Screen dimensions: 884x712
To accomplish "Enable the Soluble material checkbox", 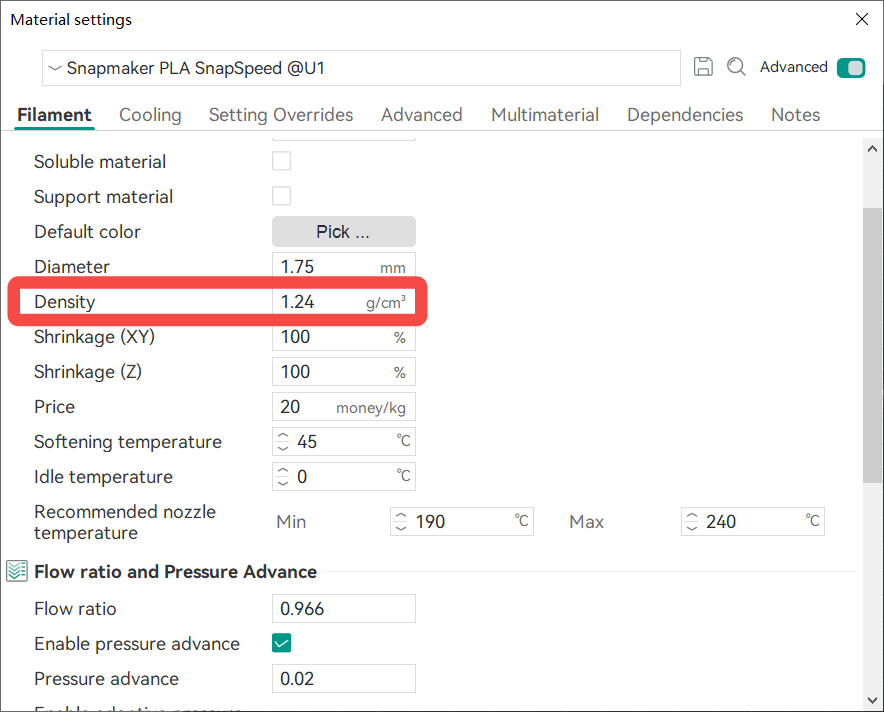I will point(282,161).
